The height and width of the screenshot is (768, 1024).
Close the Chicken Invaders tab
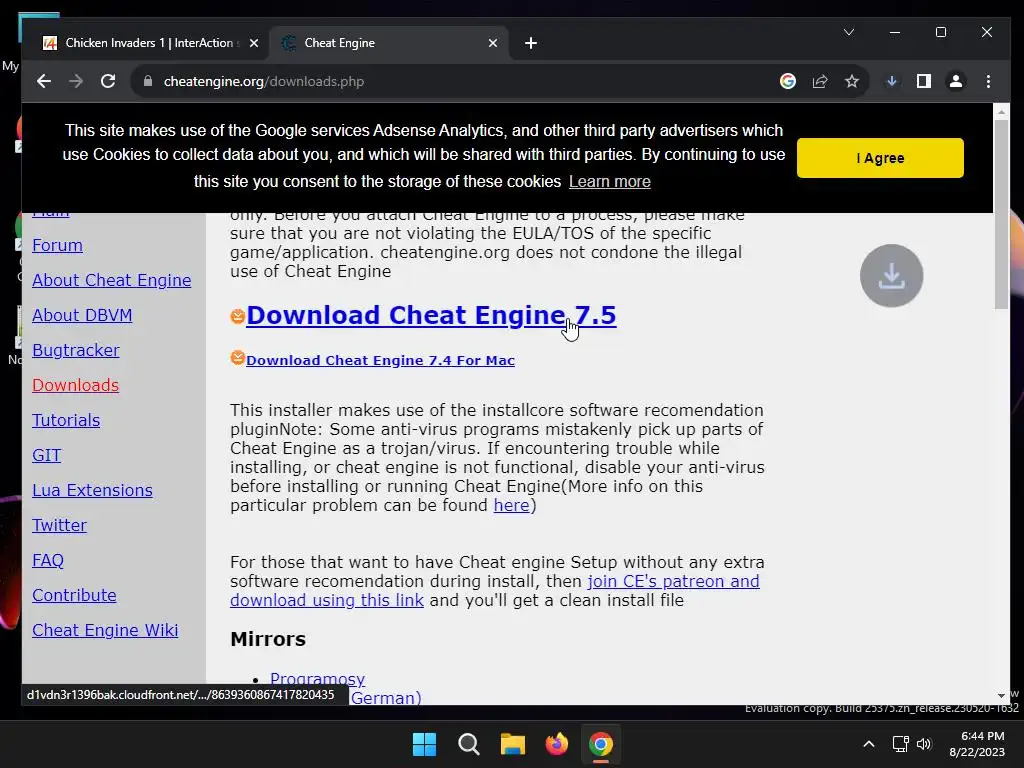point(254,43)
